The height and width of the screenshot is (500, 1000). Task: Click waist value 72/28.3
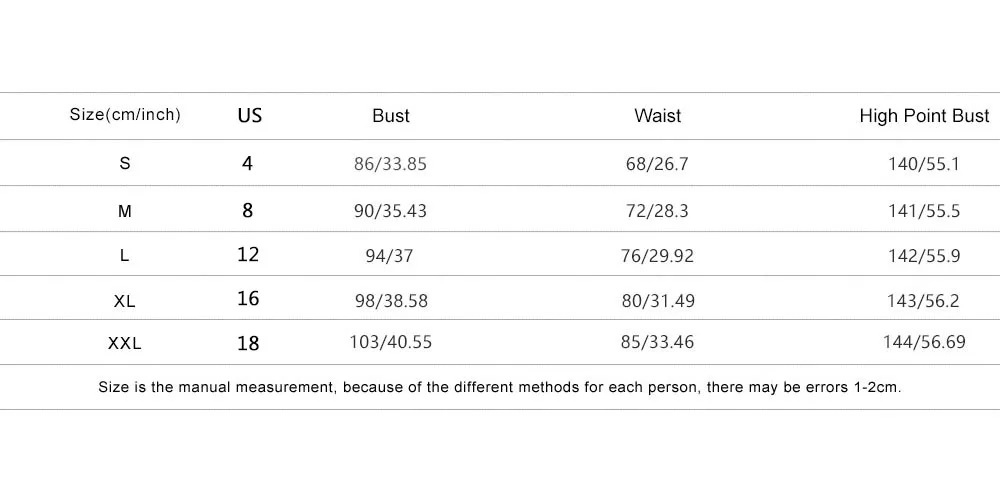point(658,211)
